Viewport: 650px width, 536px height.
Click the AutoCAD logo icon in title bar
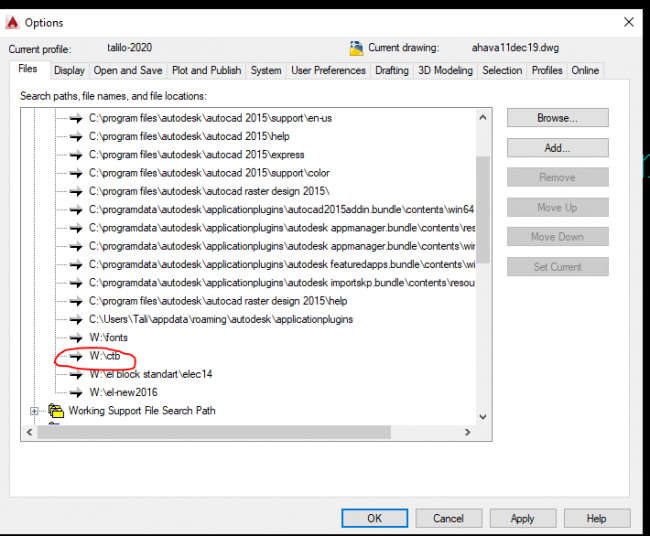tap(11, 22)
